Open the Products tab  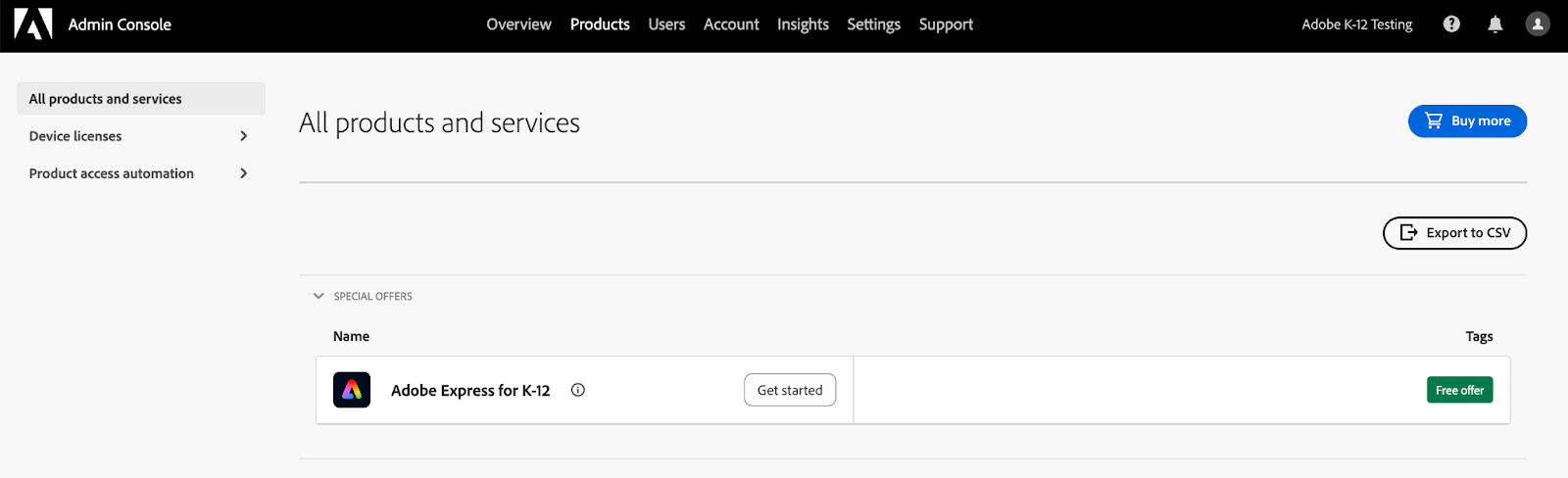point(600,24)
